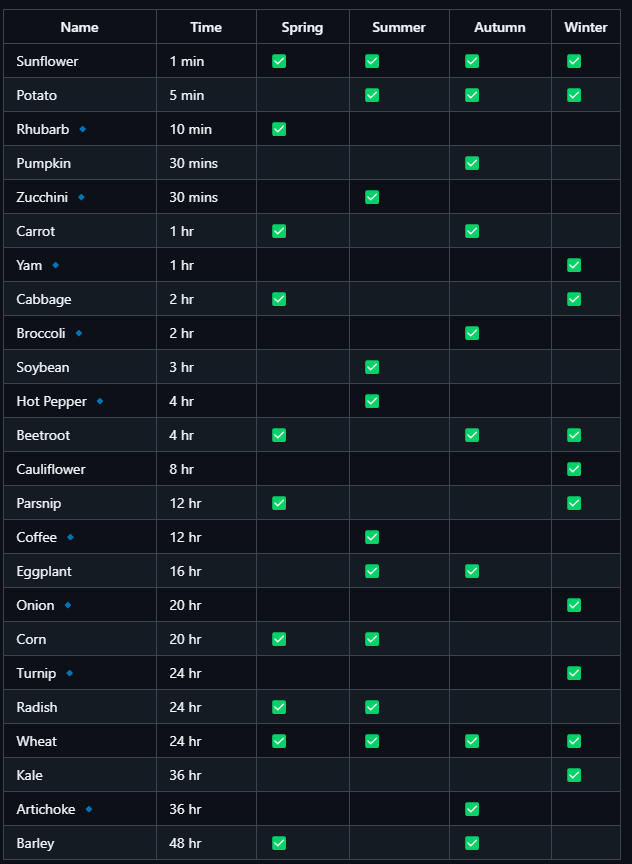This screenshot has height=864, width=632.
Task: Click the Wheat crop name
Action: click(36, 741)
